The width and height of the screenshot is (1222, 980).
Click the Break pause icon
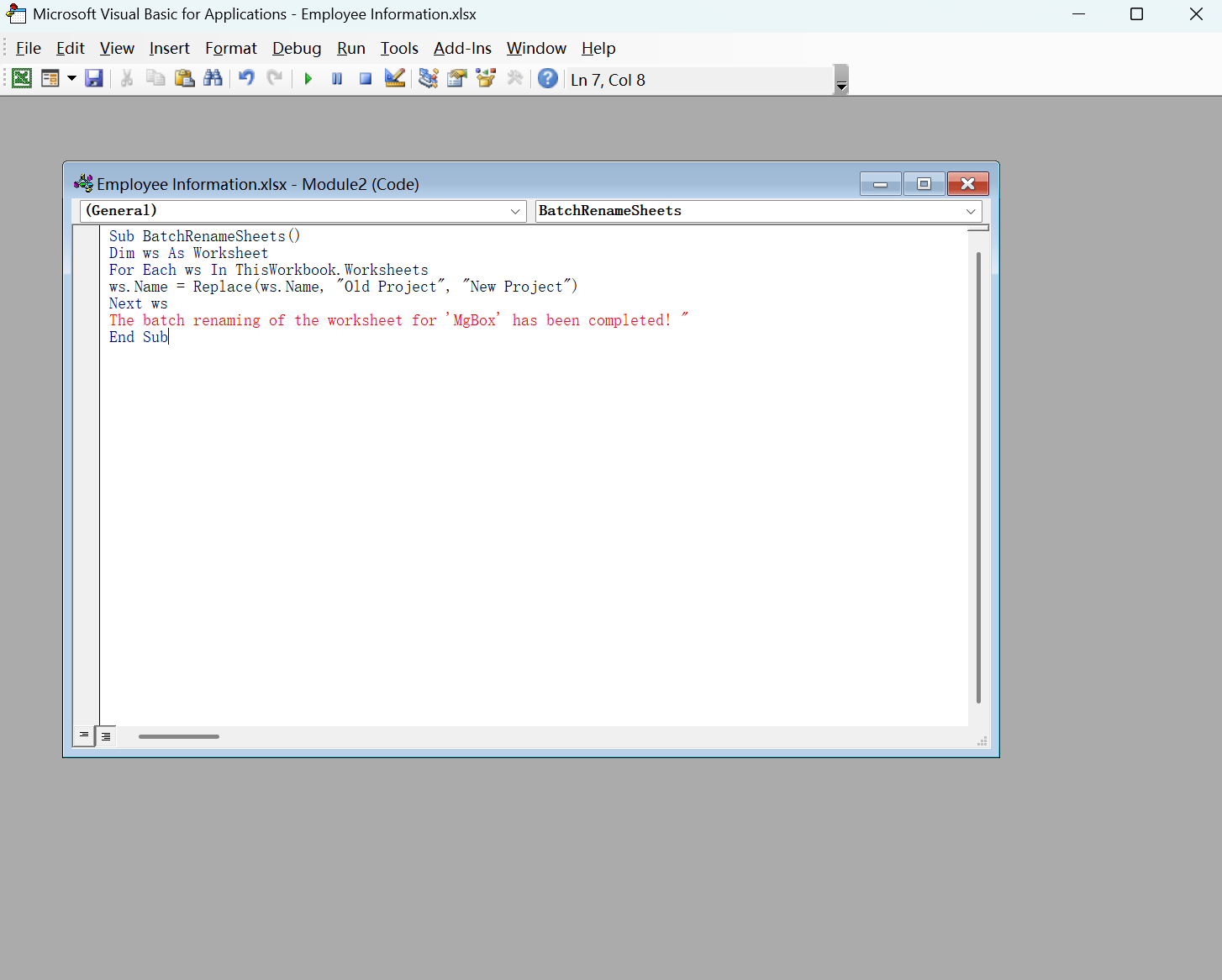[x=337, y=79]
